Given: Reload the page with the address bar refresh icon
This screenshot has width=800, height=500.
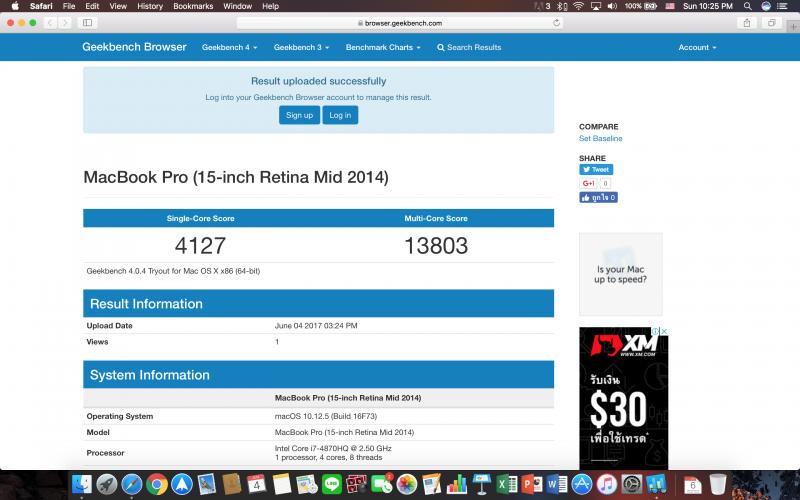Looking at the screenshot, I should click(556, 22).
